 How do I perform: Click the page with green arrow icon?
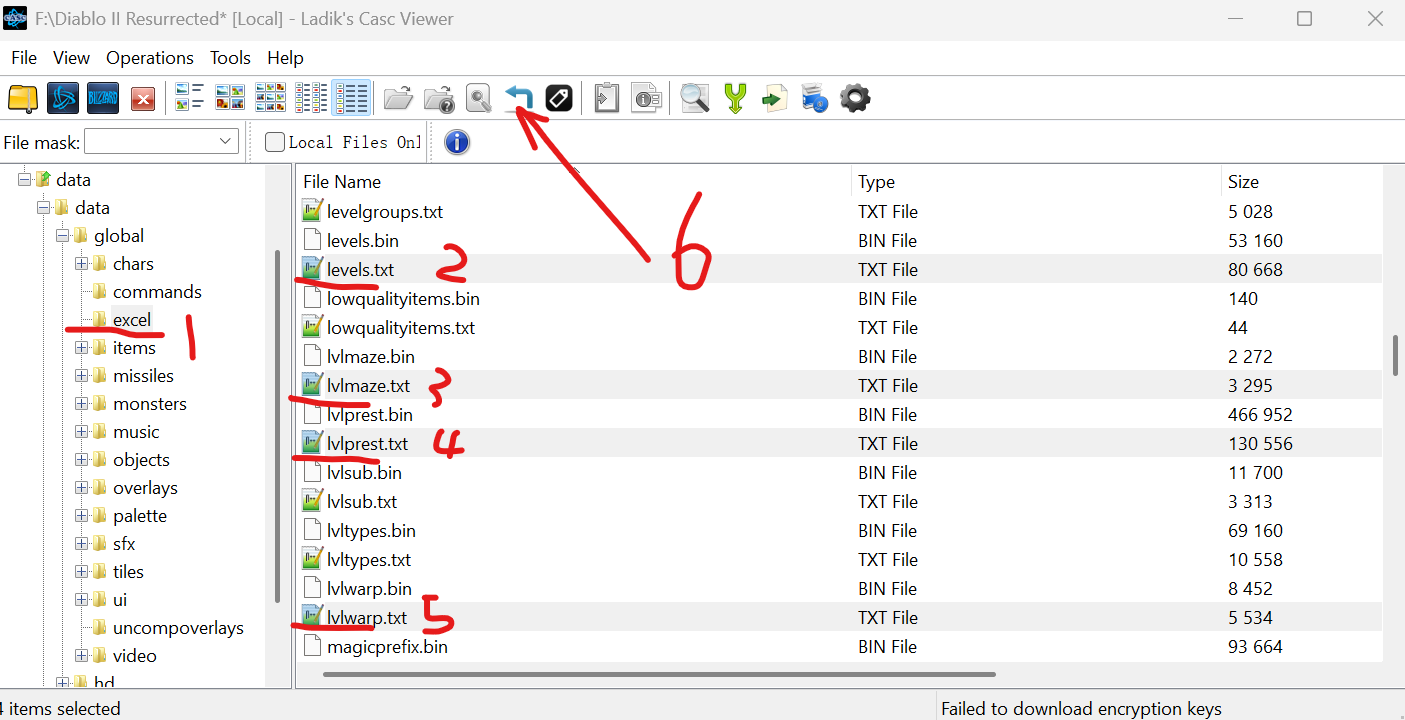[x=775, y=98]
